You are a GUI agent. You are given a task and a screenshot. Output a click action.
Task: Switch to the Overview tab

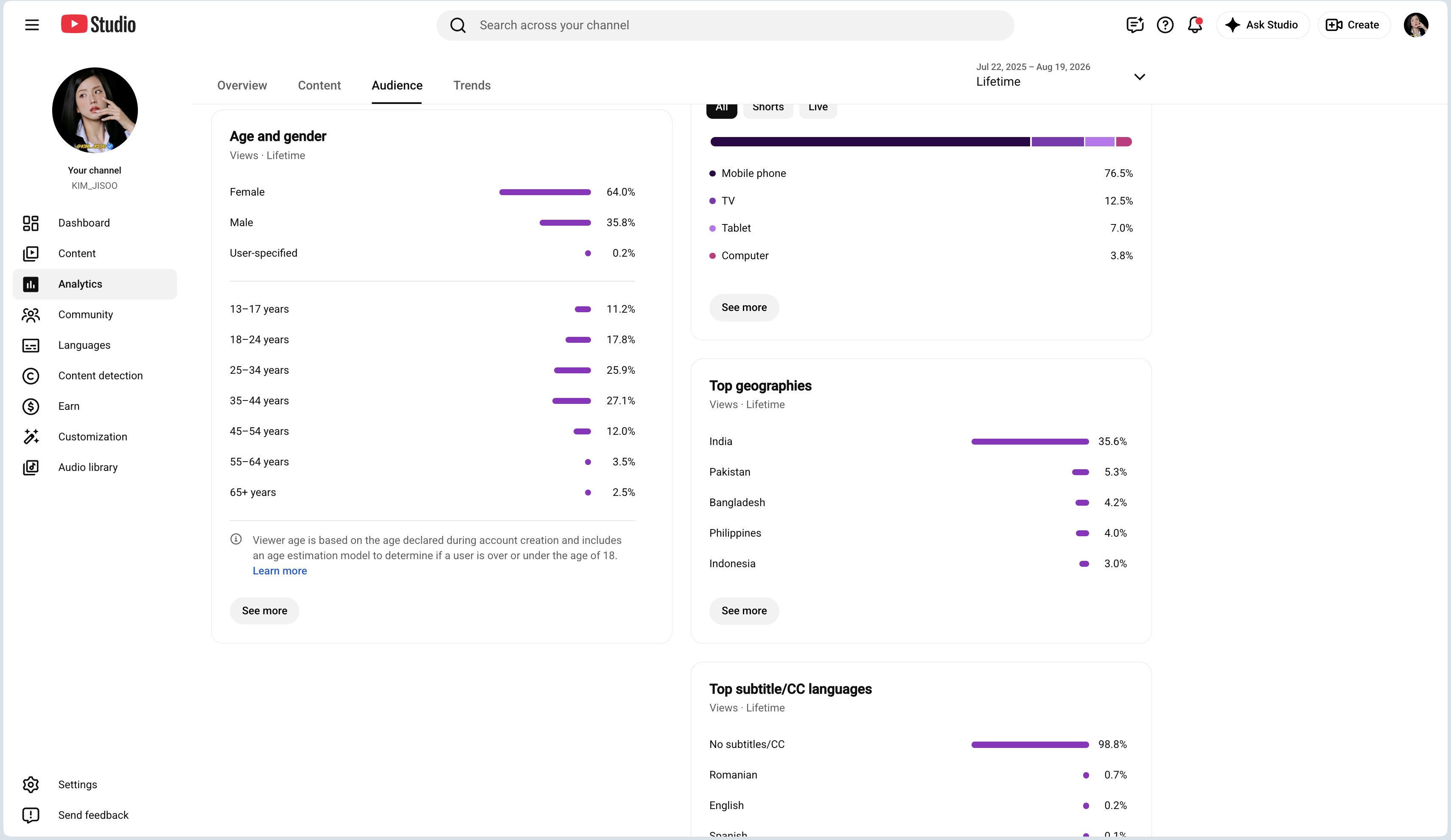[242, 85]
